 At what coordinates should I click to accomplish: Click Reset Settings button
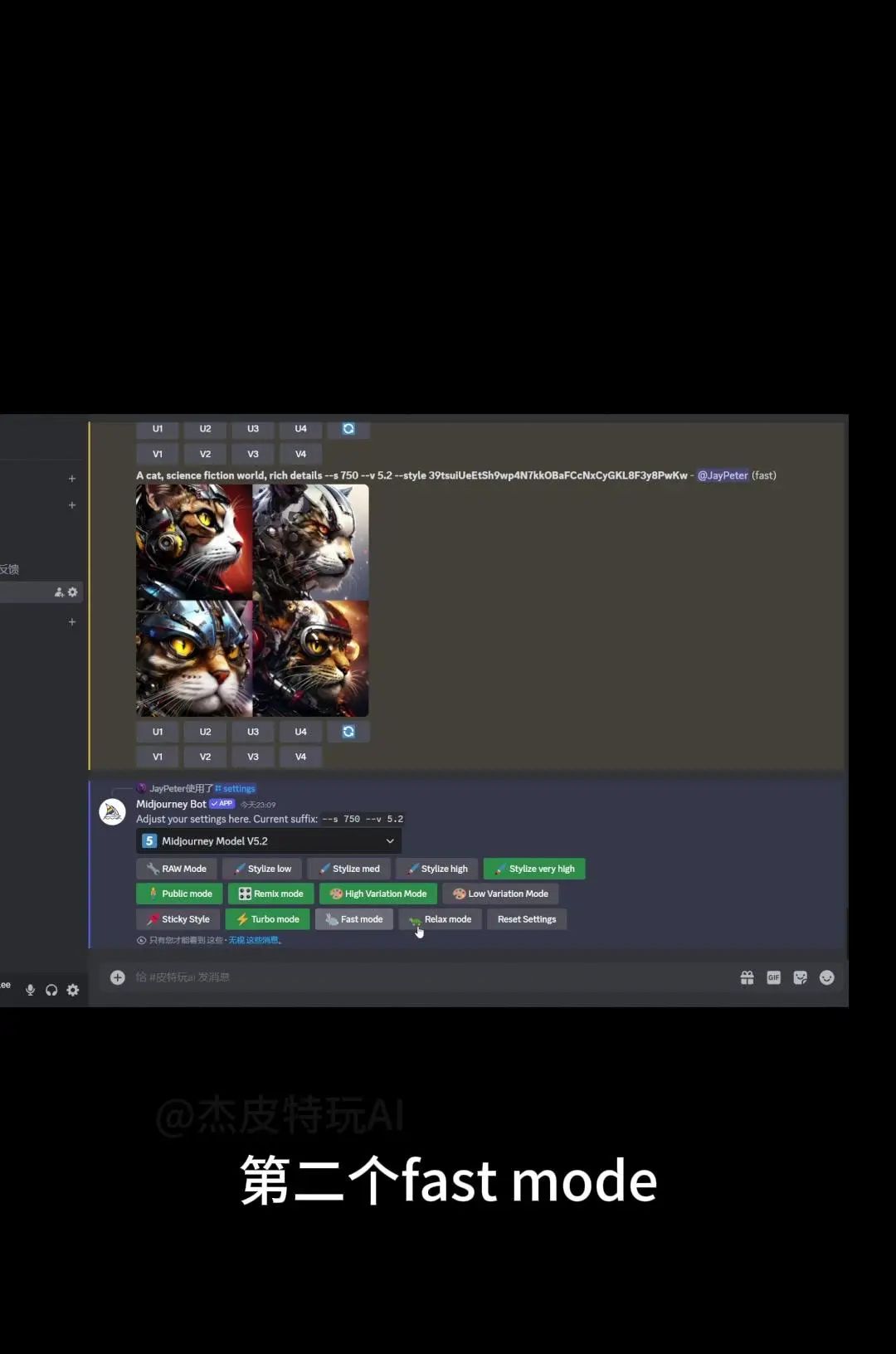(x=527, y=919)
